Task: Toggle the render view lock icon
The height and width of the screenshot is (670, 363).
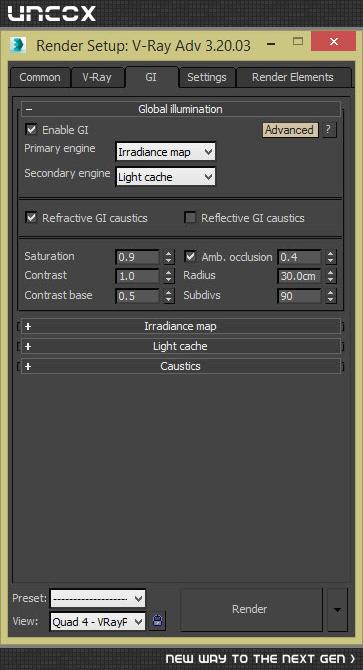Action: [158, 621]
